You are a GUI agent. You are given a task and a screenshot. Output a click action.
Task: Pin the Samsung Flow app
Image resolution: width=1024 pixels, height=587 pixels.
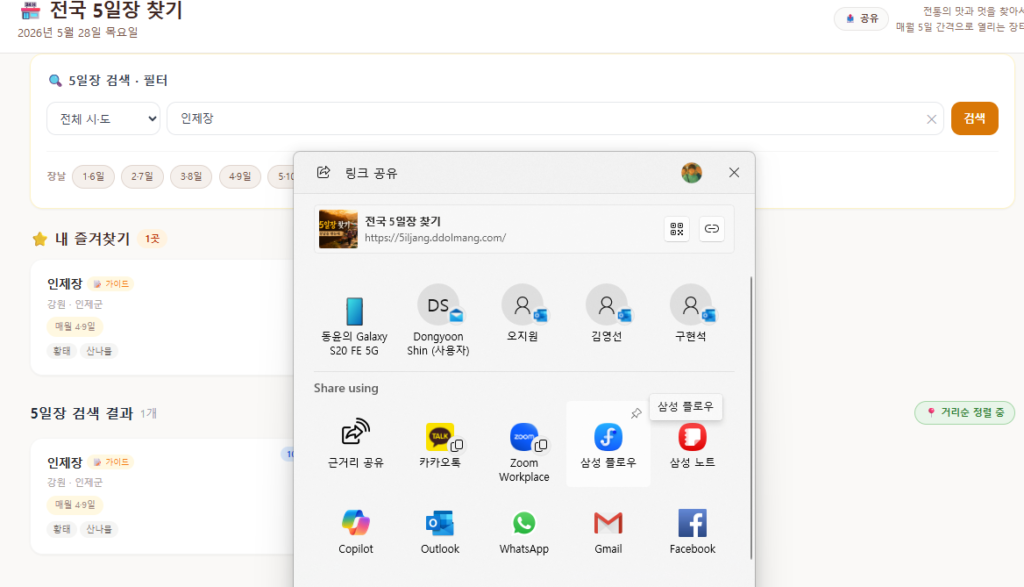(x=636, y=413)
